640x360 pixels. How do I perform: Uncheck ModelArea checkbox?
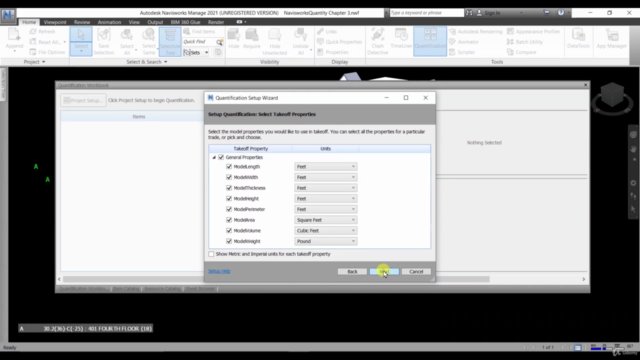point(229,220)
